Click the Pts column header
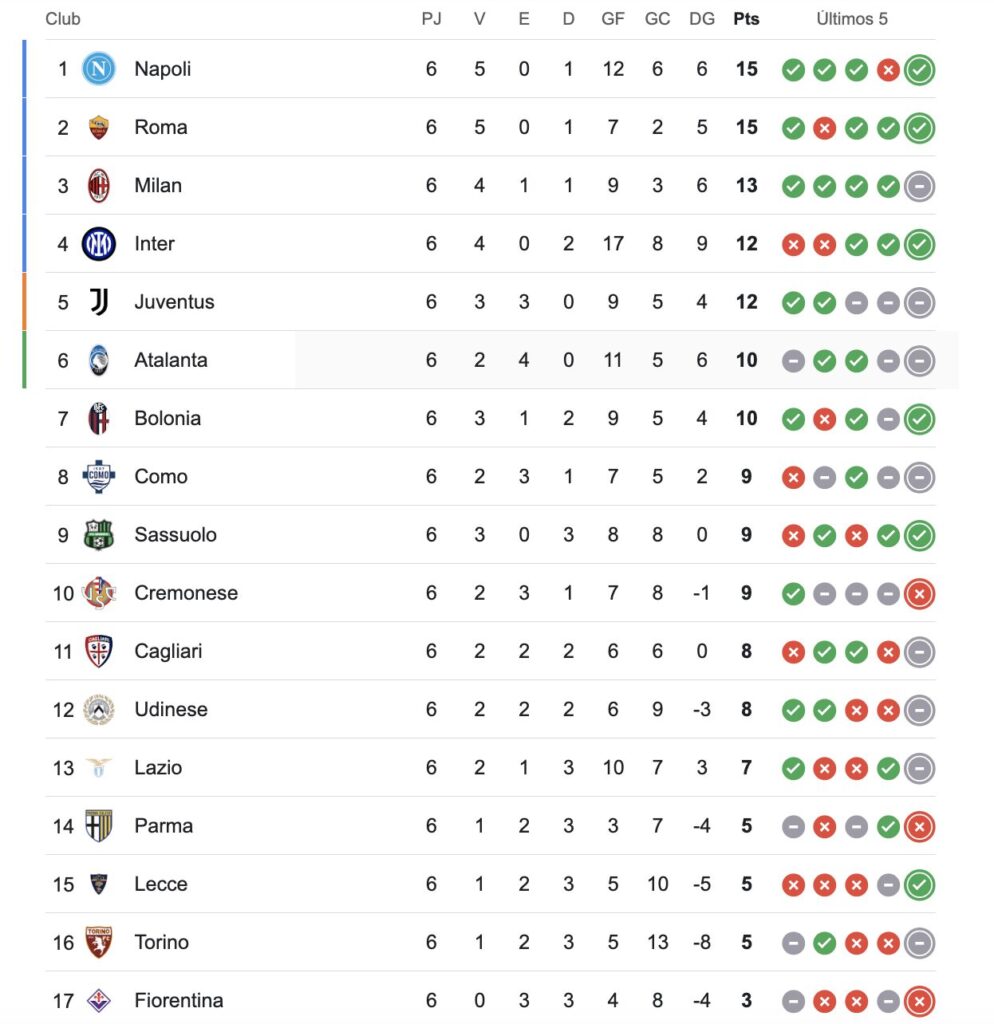The height and width of the screenshot is (1024, 994). coord(746,19)
